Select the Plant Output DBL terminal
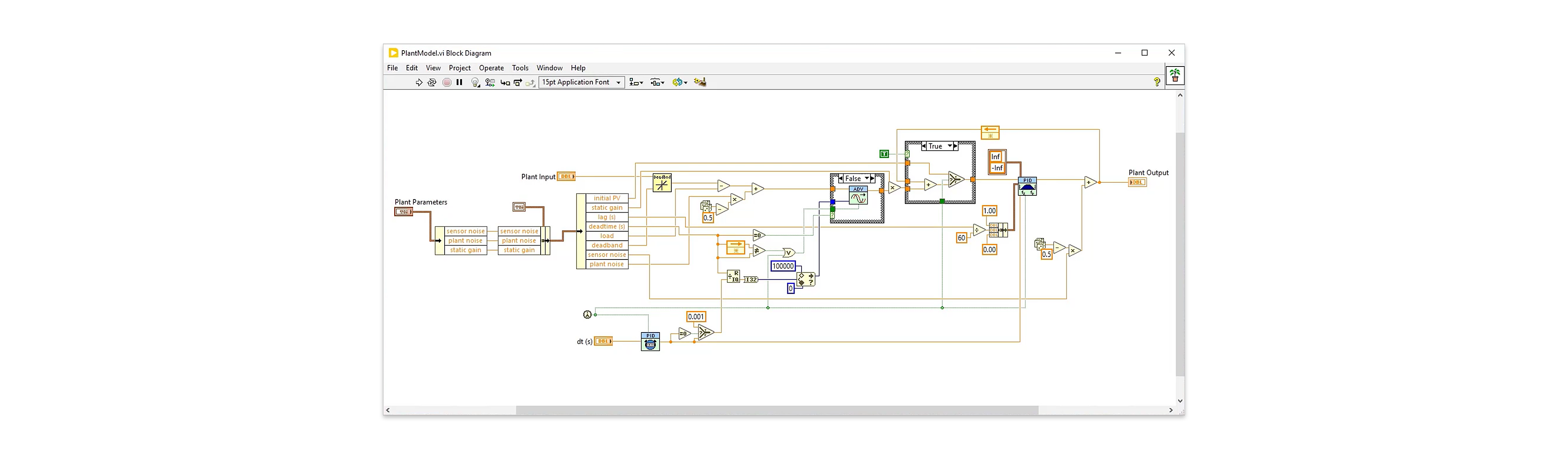The image size is (1568, 459). point(1137,182)
